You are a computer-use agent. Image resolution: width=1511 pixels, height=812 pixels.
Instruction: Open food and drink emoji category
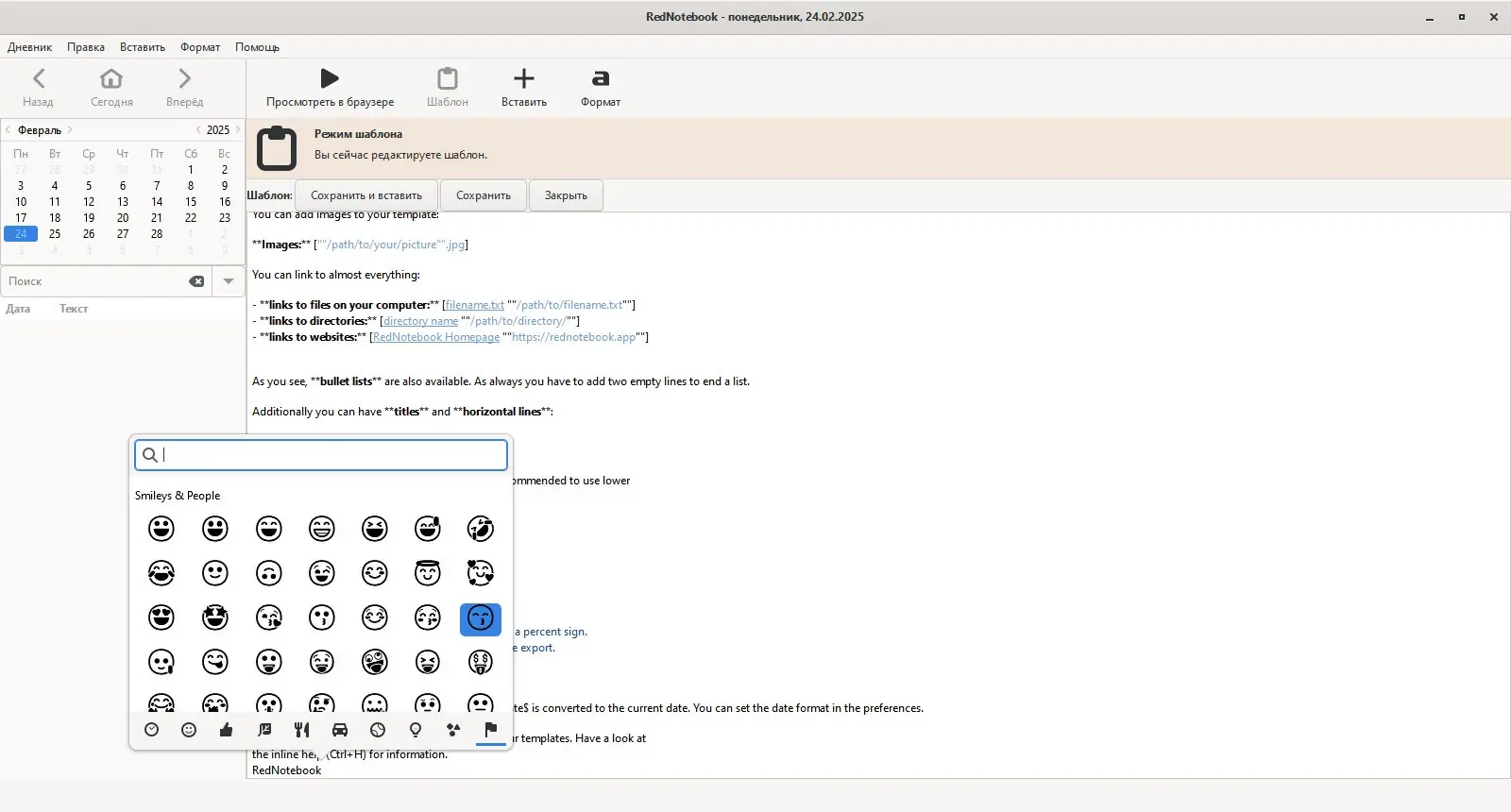(302, 730)
